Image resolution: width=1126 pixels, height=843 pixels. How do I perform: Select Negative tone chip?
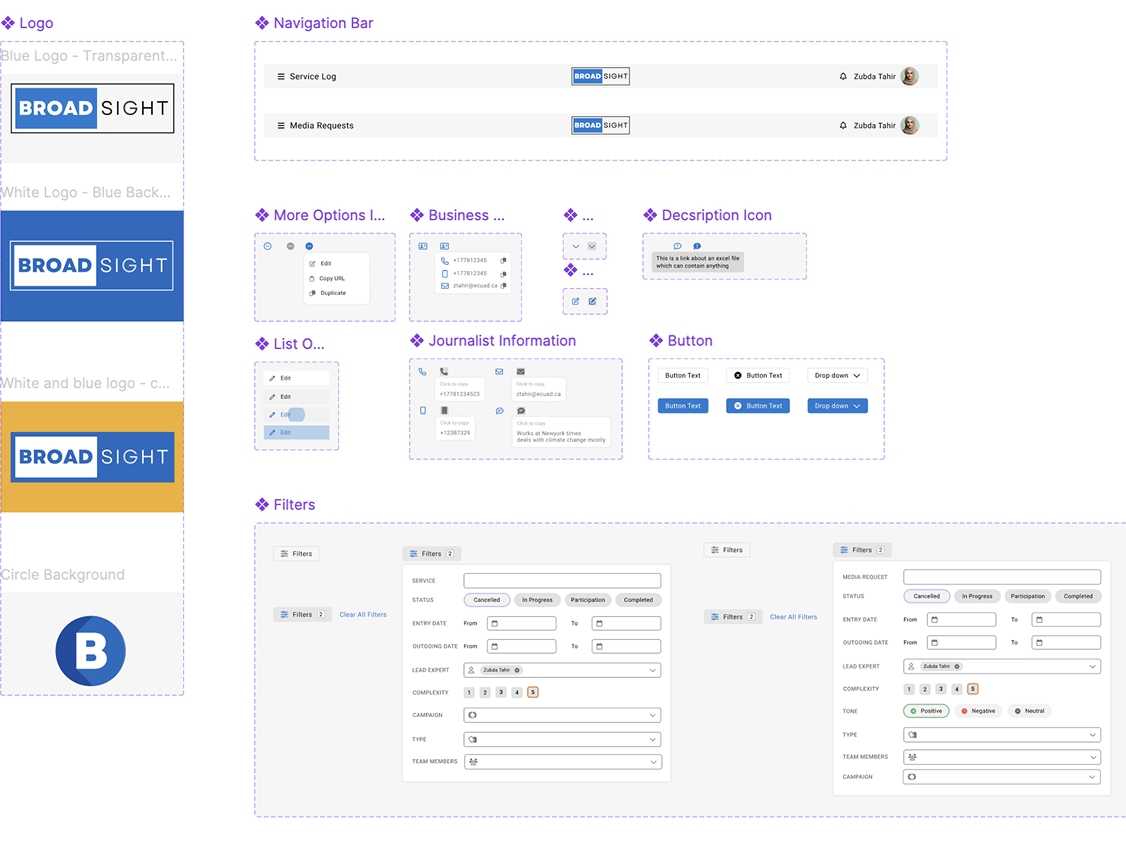coord(978,711)
